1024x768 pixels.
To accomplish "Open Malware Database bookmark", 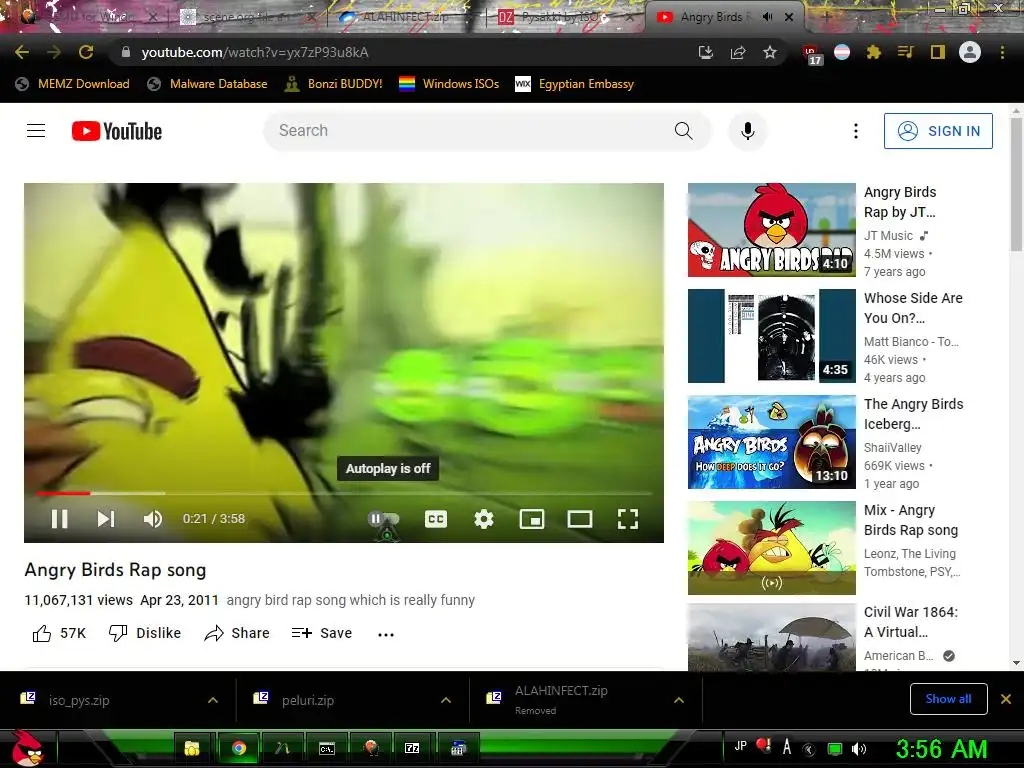I will click(208, 84).
